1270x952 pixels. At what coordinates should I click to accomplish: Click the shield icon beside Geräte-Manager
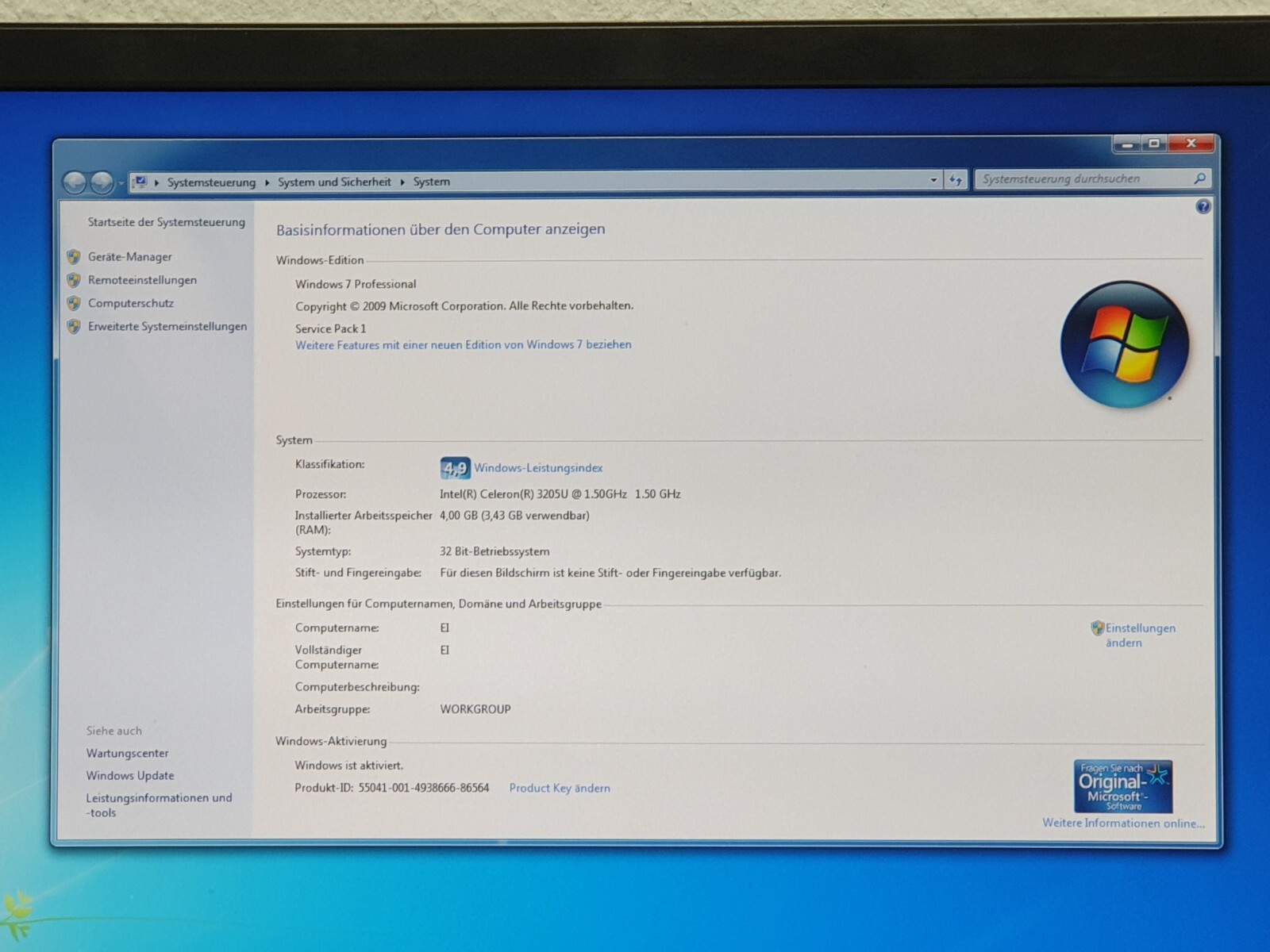pyautogui.click(x=74, y=257)
